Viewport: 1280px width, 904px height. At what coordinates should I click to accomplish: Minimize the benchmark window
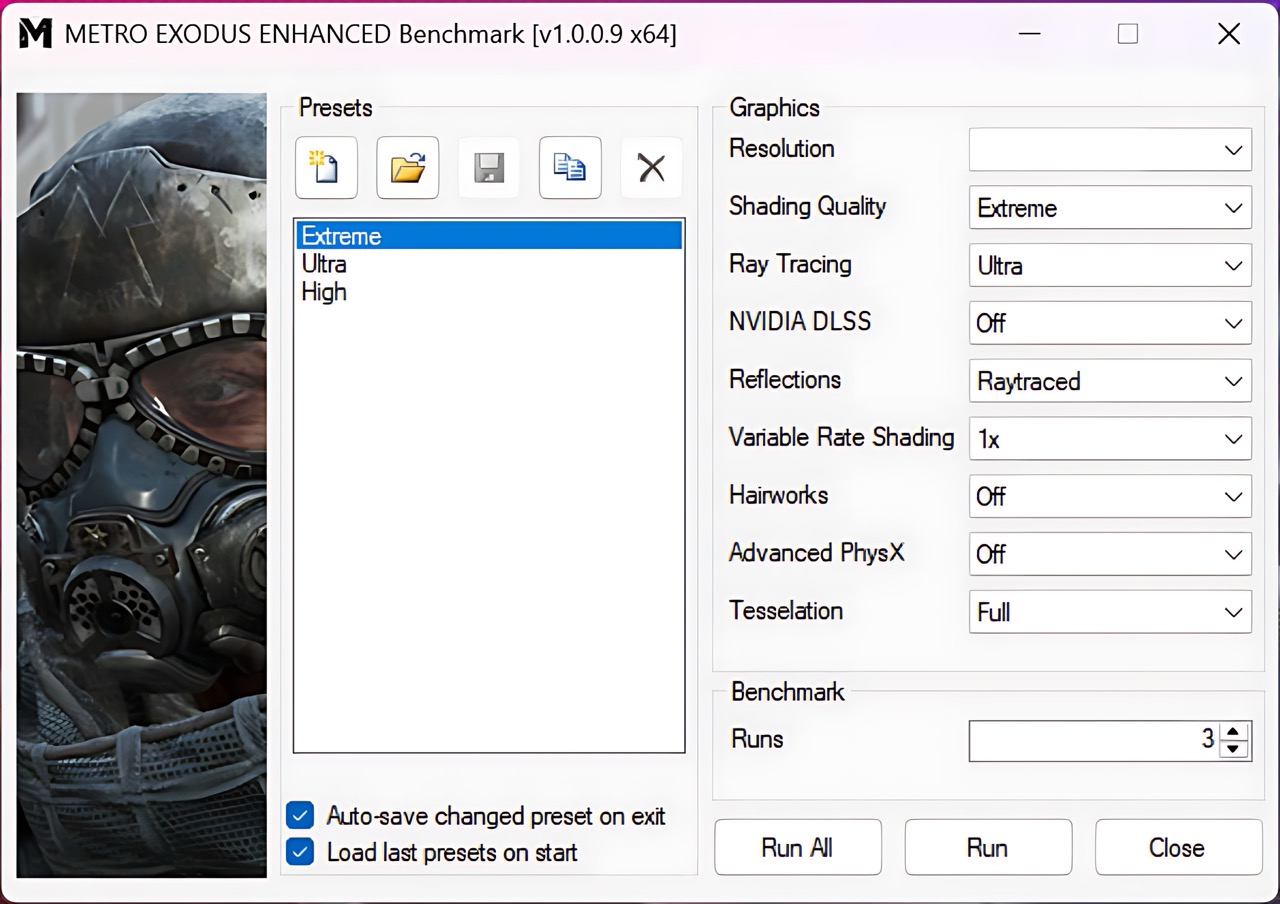(1029, 34)
